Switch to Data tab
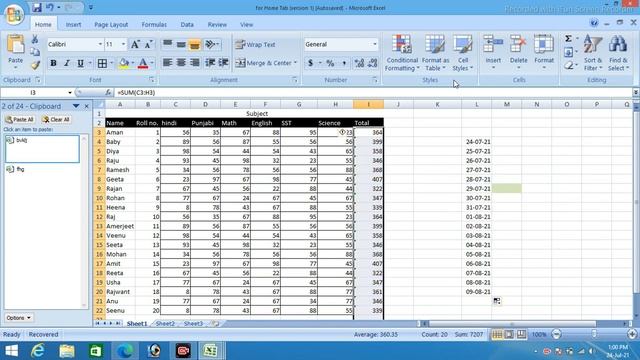This screenshot has height=360, width=640. click(187, 24)
